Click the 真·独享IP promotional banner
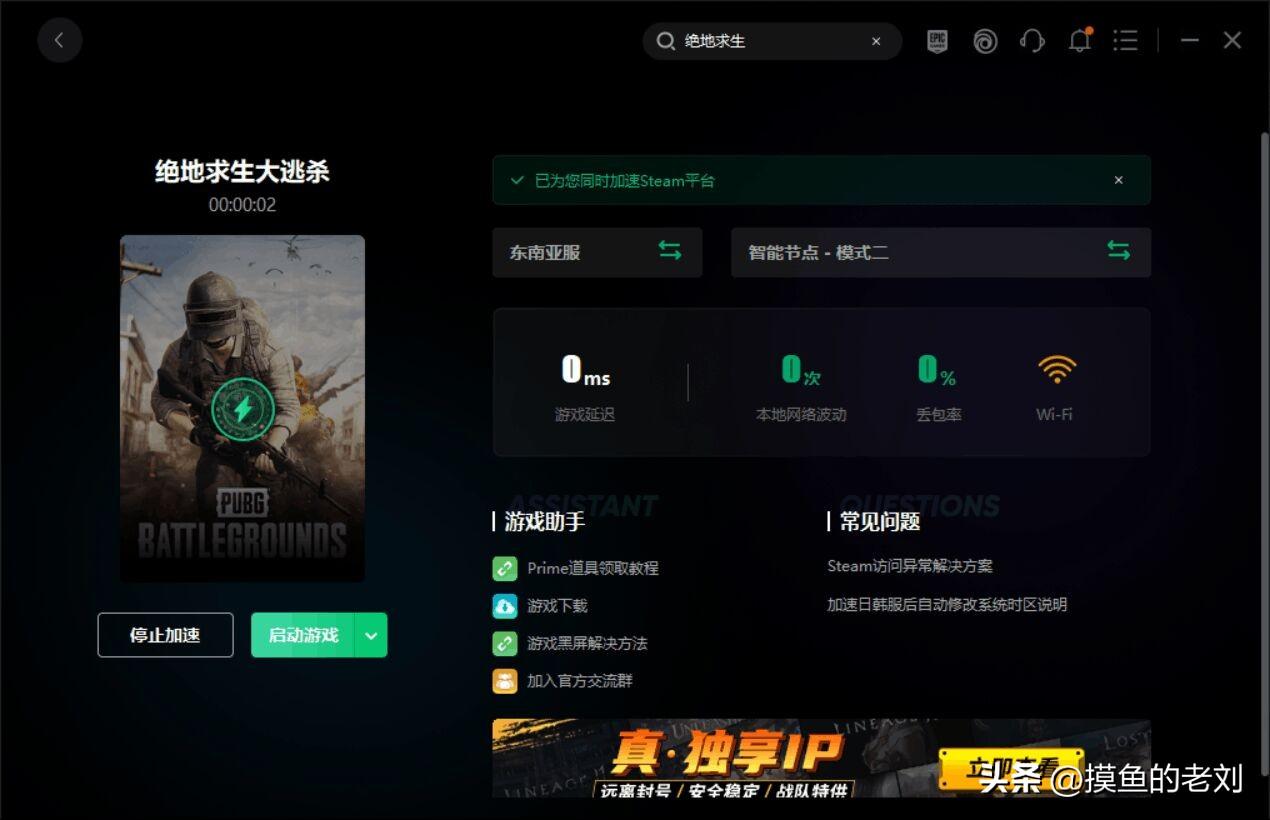 click(821, 758)
